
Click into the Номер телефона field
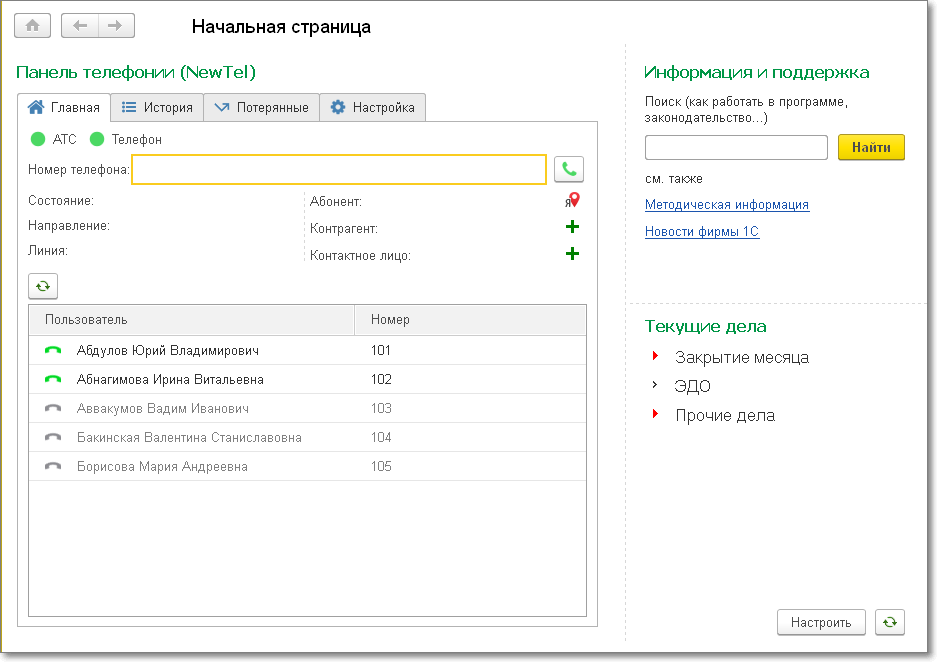click(x=339, y=169)
